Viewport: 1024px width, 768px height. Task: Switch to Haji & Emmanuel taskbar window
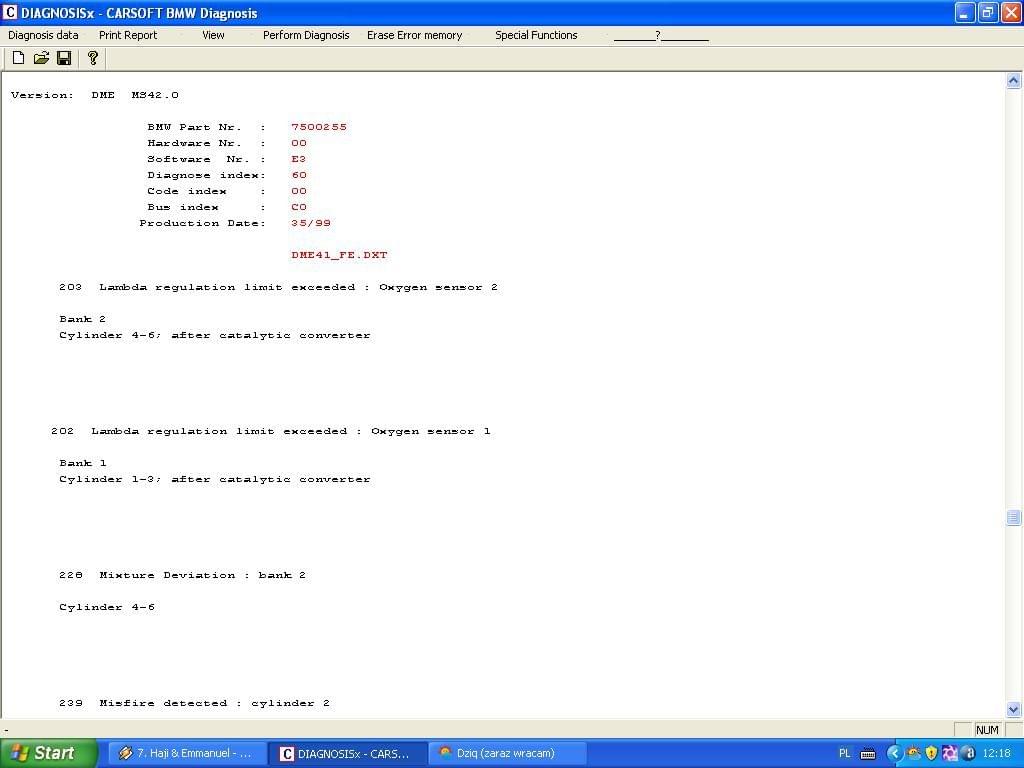tap(187, 753)
